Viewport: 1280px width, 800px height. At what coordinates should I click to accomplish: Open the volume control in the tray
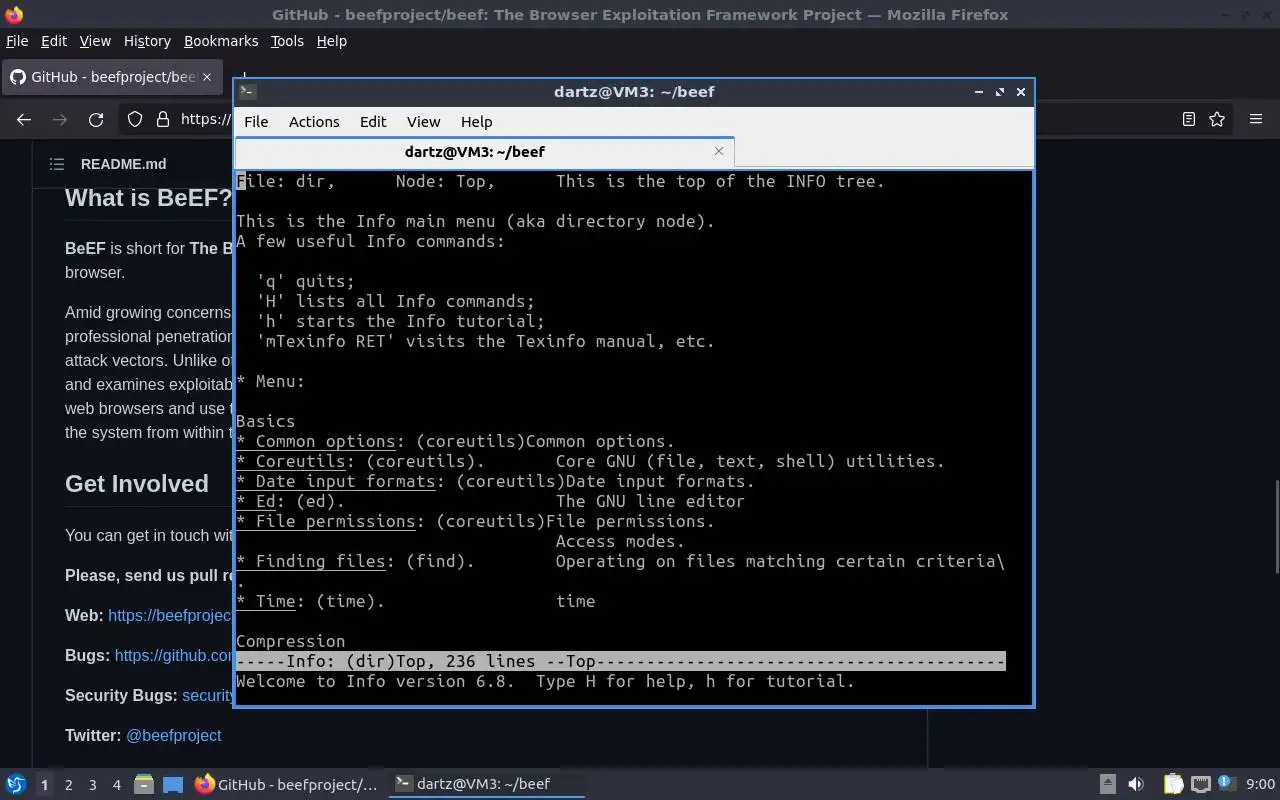click(1136, 784)
